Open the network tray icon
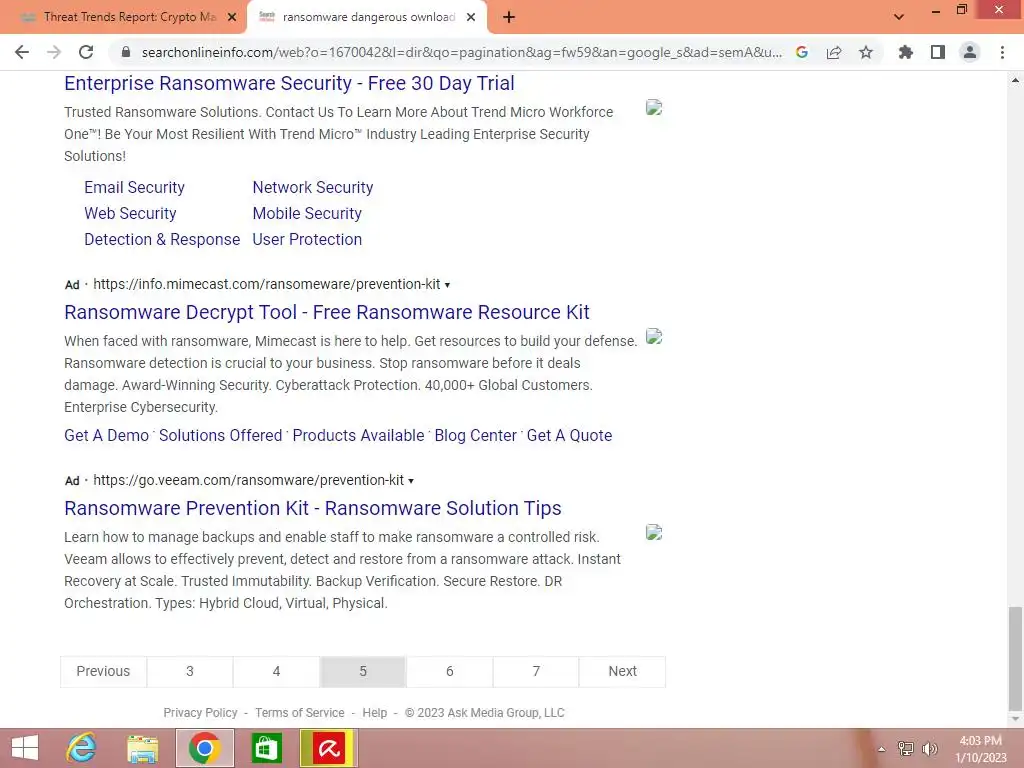The height and width of the screenshot is (768, 1024). tap(906, 748)
